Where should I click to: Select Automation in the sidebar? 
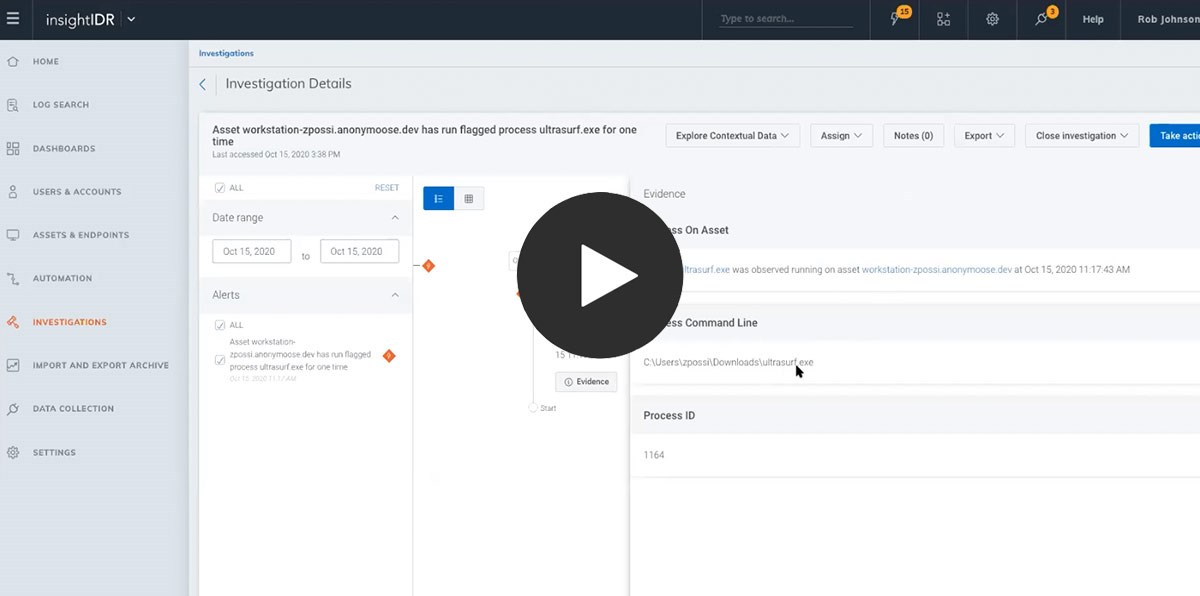coord(62,278)
